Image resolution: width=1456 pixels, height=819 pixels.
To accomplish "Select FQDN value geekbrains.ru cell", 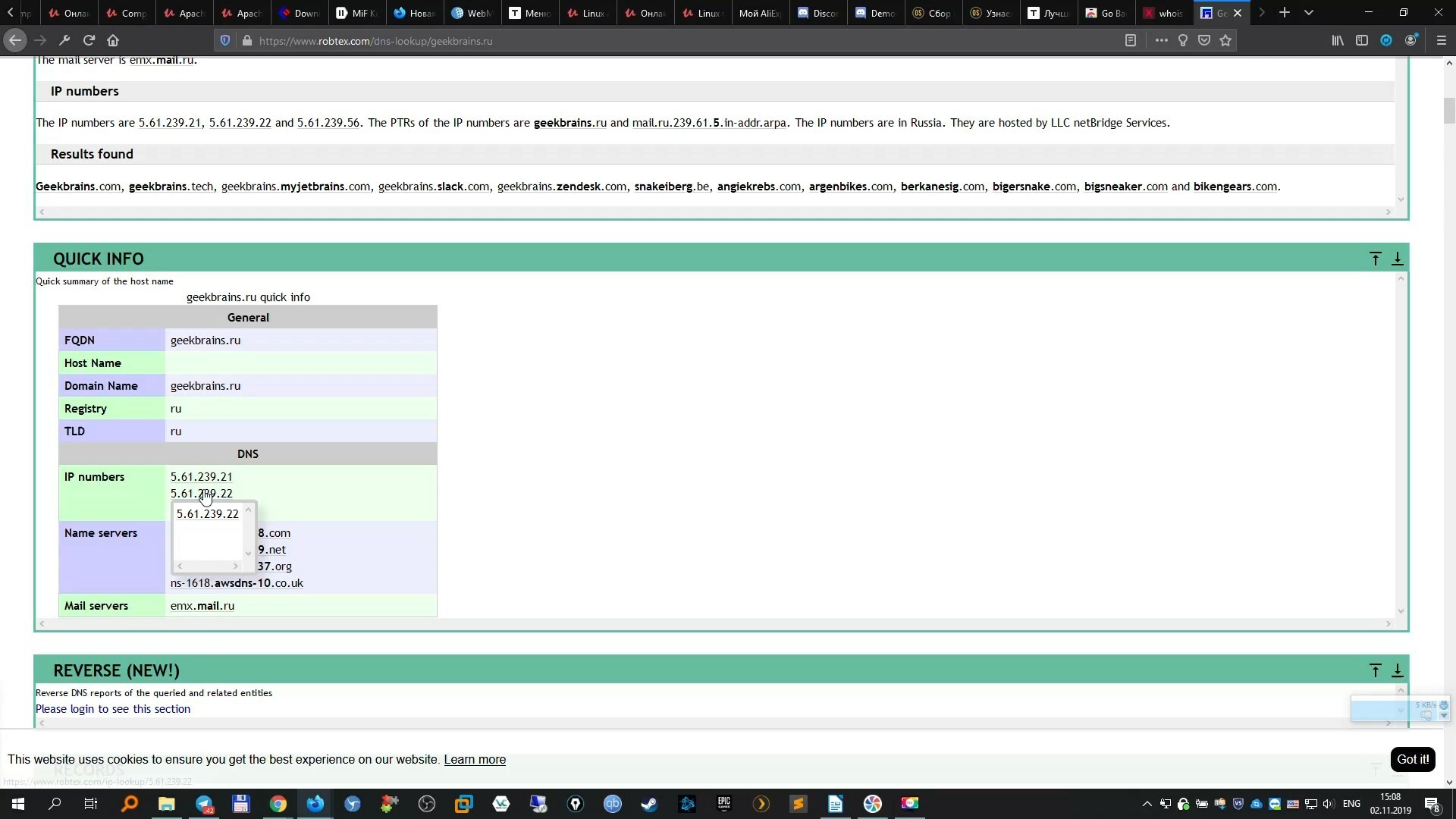I will tap(300, 340).
